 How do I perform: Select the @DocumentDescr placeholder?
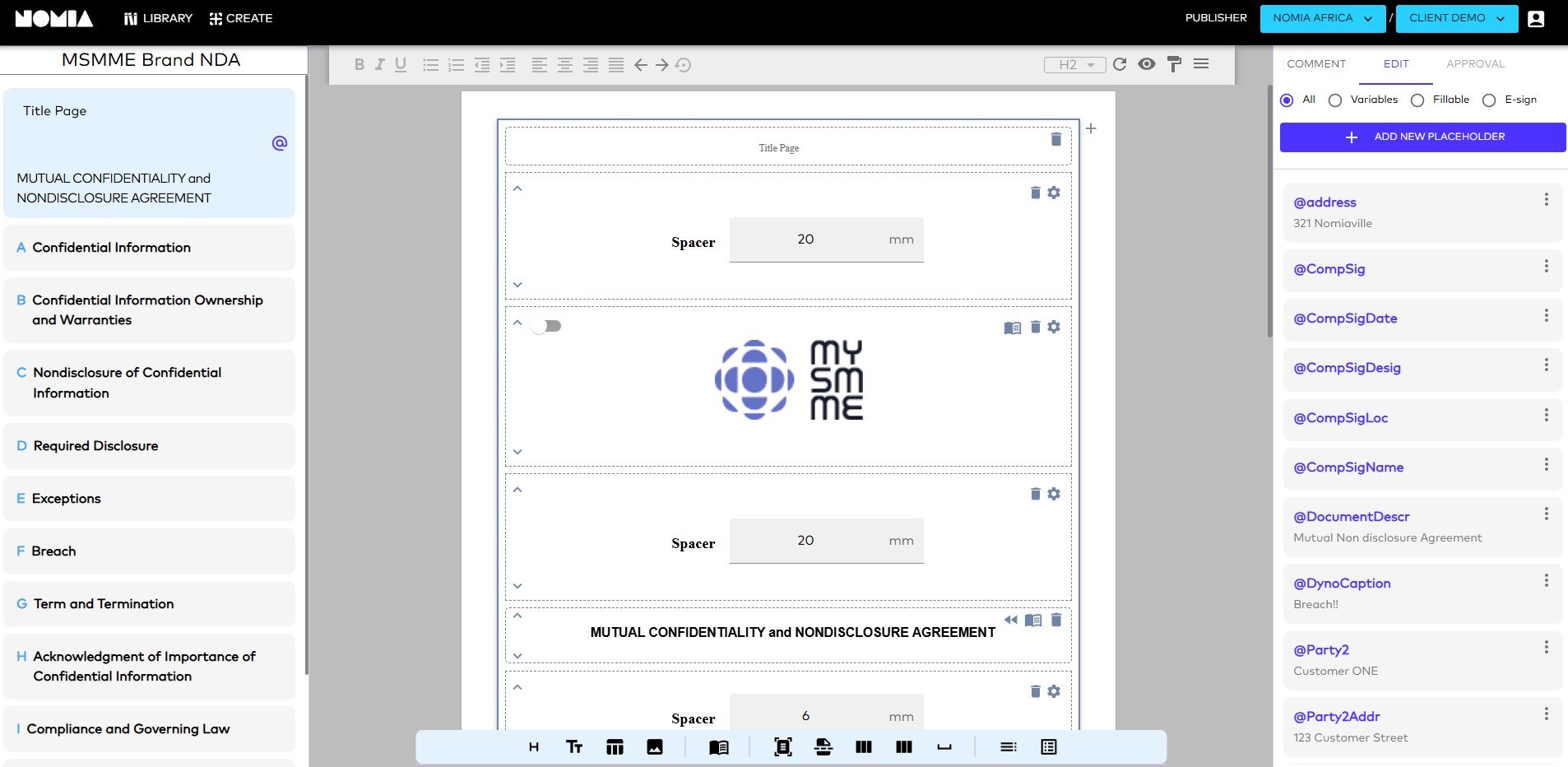click(x=1422, y=527)
